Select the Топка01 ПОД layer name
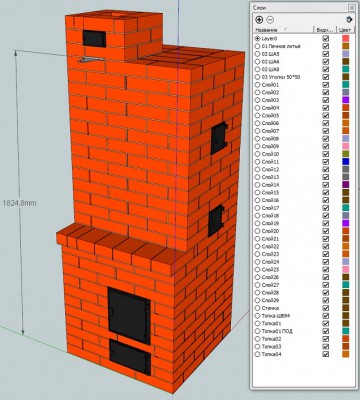The height and width of the screenshot is (400, 360). [x=277, y=331]
